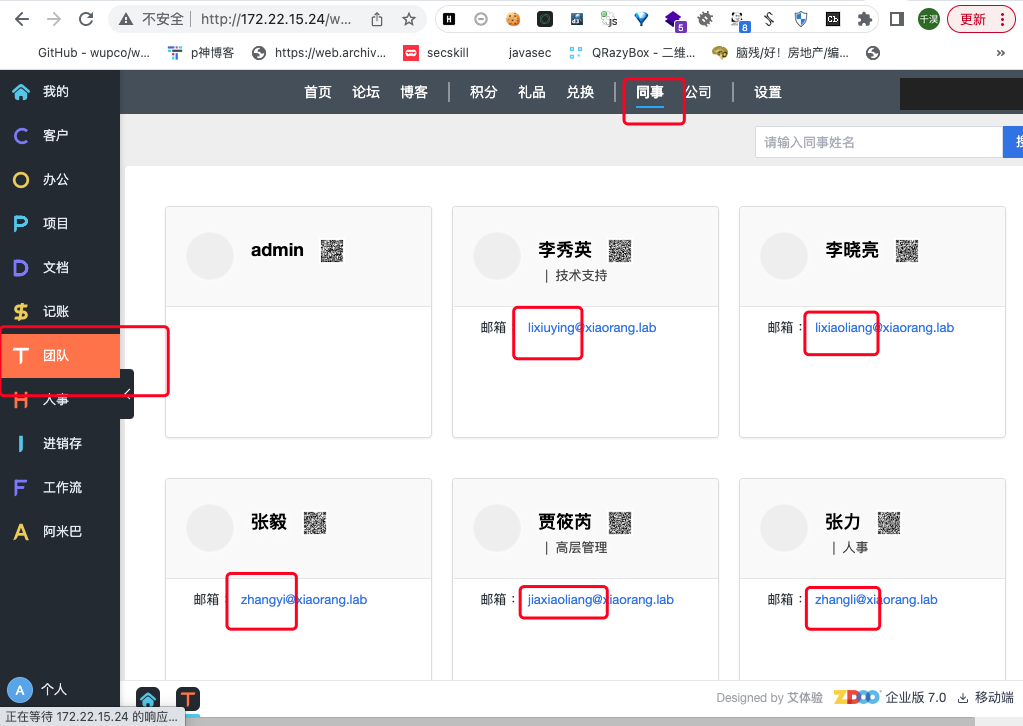The width and height of the screenshot is (1023, 726).
Task: Open the 阿米巴 module
Action: pyautogui.click(x=59, y=532)
